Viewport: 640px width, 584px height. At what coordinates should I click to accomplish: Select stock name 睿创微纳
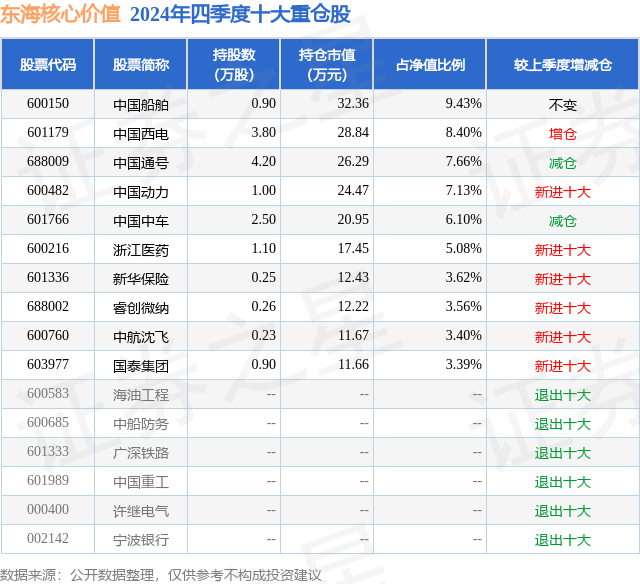pyautogui.click(x=141, y=308)
